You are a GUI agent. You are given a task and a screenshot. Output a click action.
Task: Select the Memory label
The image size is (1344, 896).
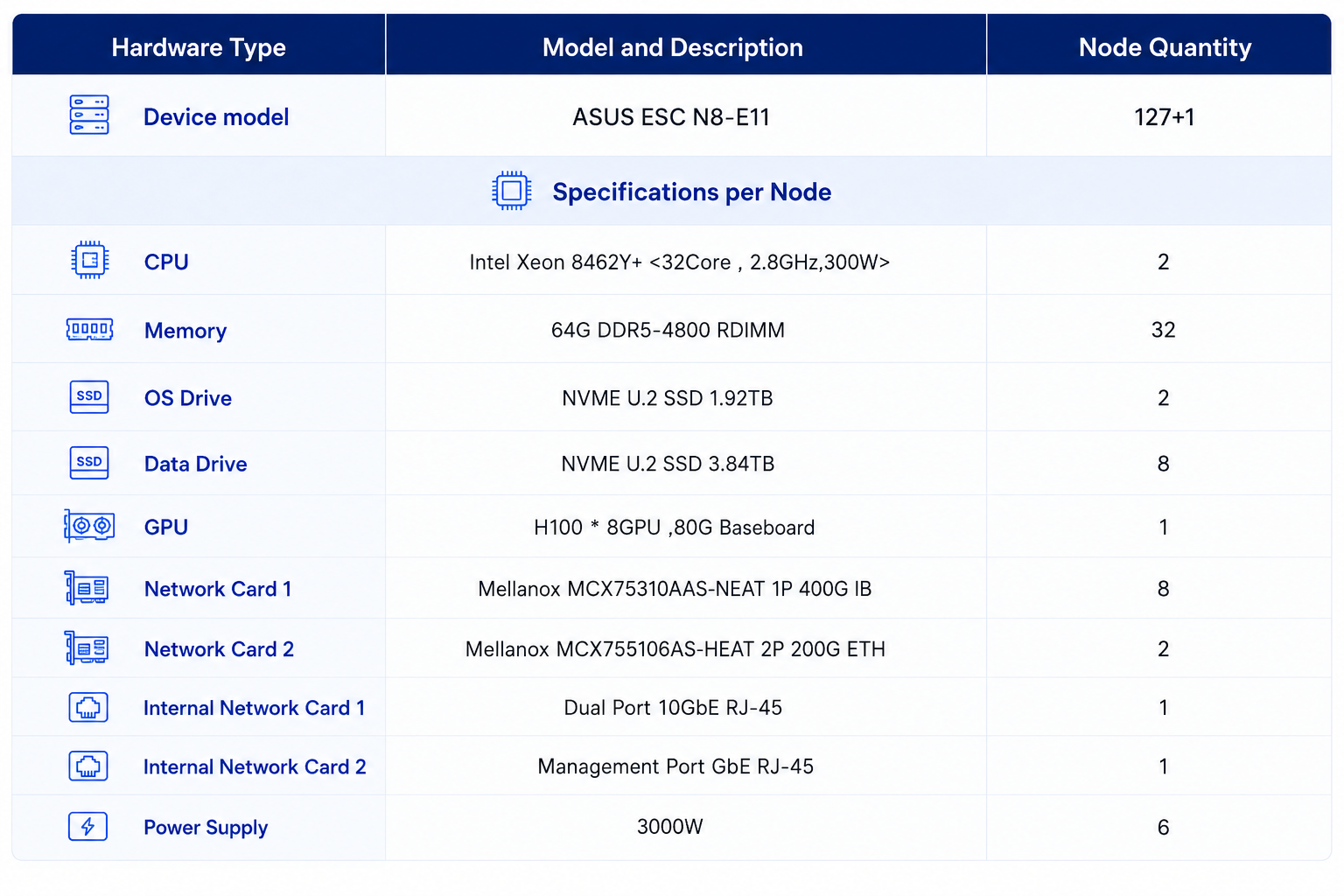185,331
